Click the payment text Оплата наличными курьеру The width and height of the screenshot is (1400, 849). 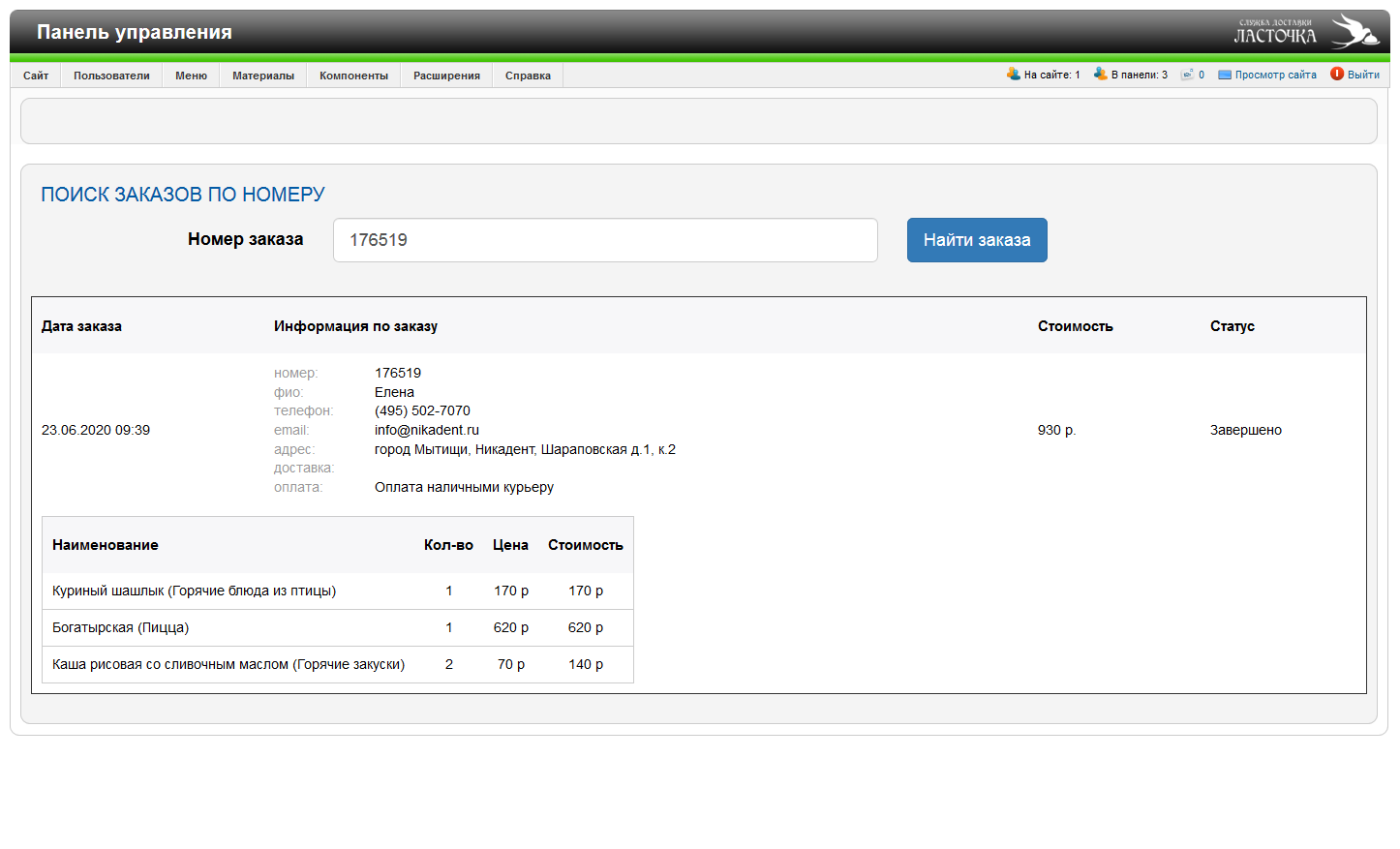tap(464, 487)
